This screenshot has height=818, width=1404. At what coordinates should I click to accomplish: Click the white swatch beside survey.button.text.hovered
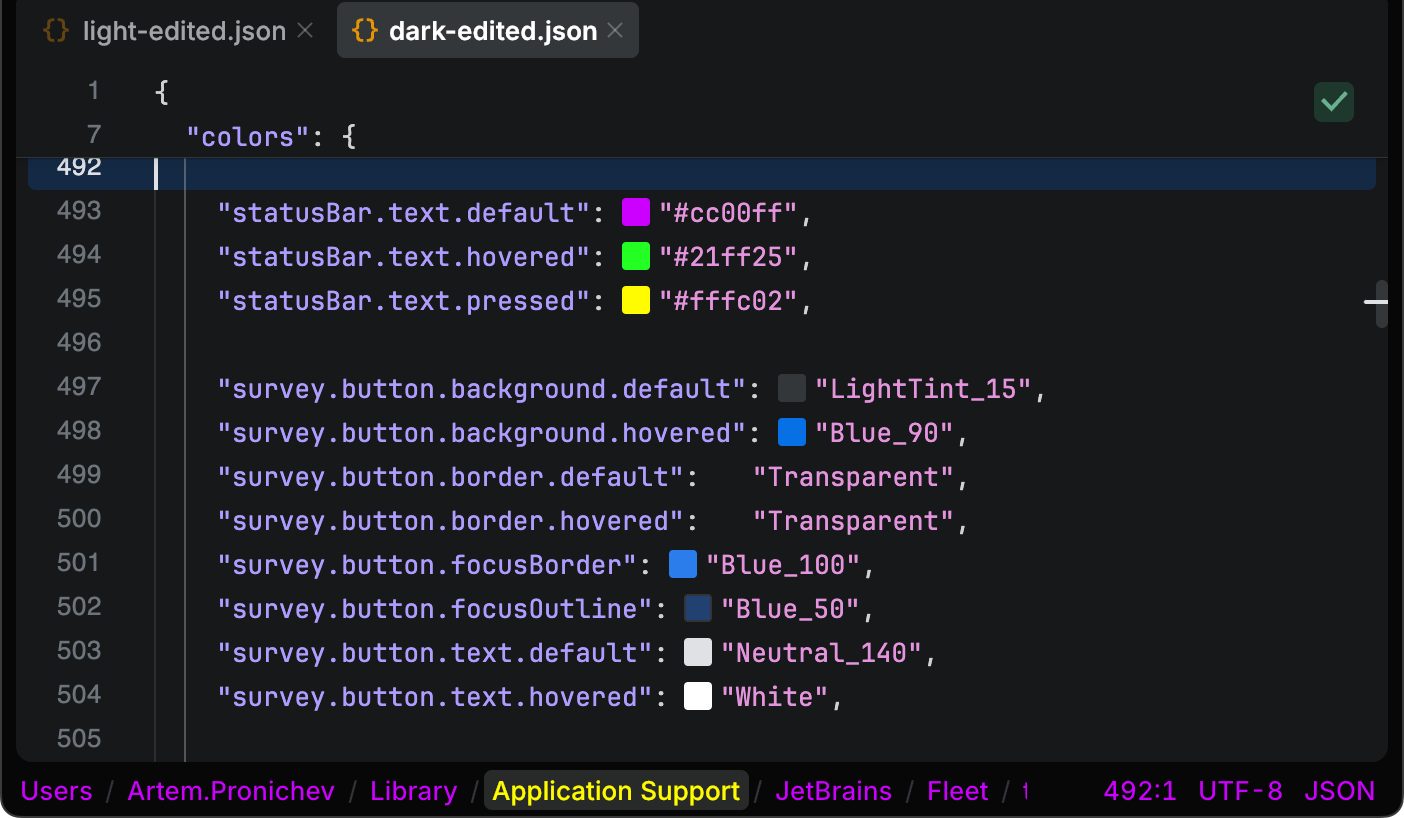coord(697,695)
